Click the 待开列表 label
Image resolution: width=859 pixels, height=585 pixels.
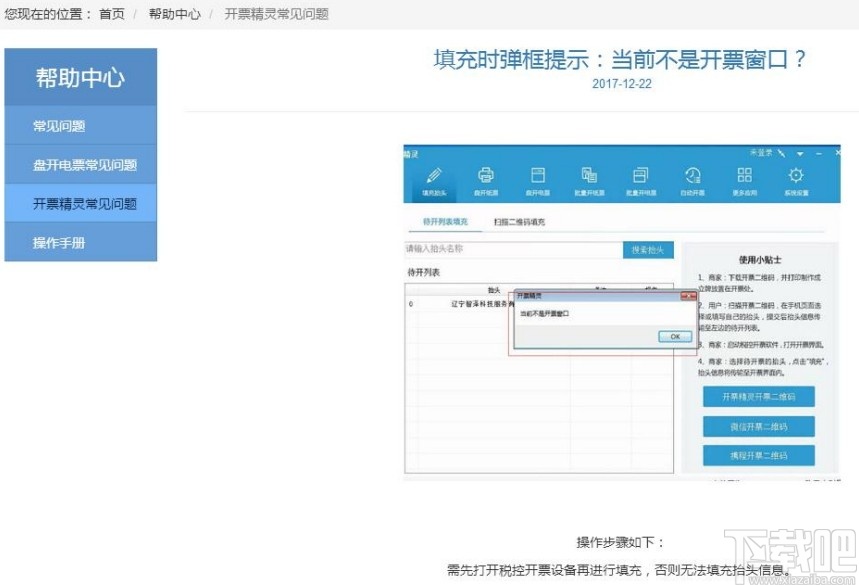(423, 272)
